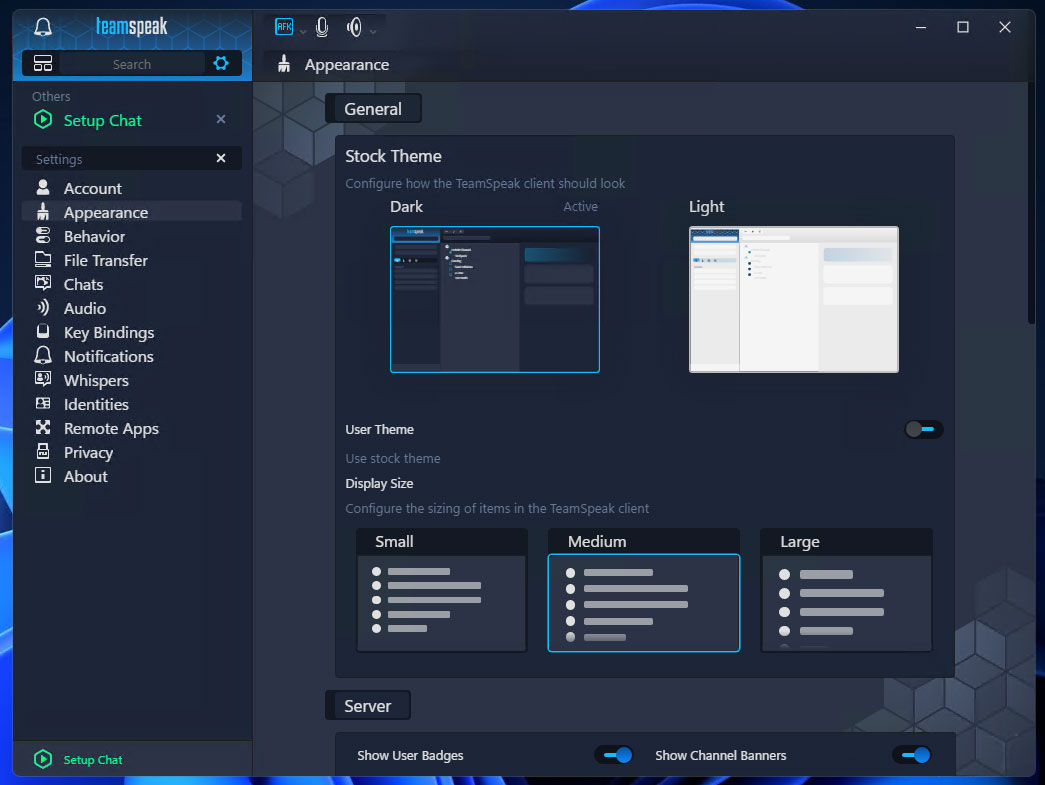Viewport: 1045px width, 785px height.
Task: Choose the Small display size
Action: (442, 590)
